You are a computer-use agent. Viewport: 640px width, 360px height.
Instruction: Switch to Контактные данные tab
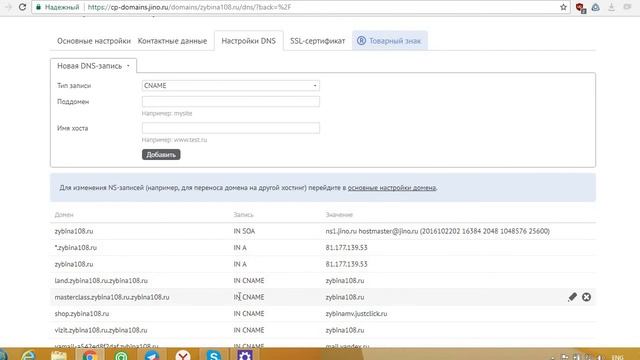click(x=172, y=41)
